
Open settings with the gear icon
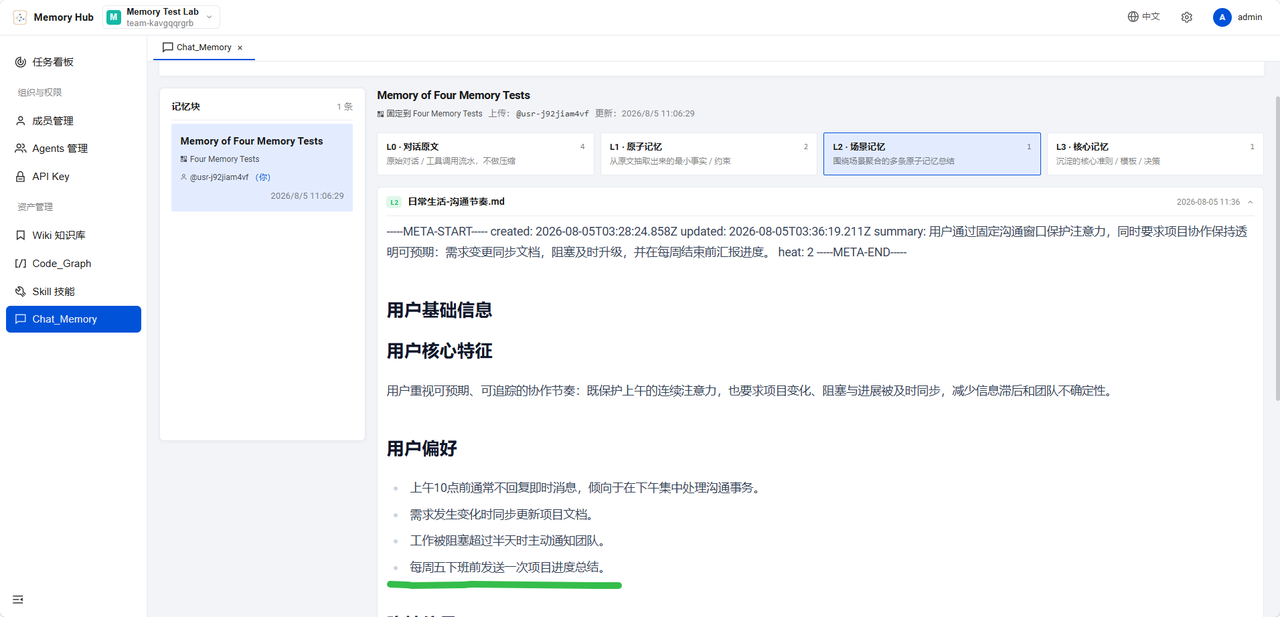[1187, 17]
